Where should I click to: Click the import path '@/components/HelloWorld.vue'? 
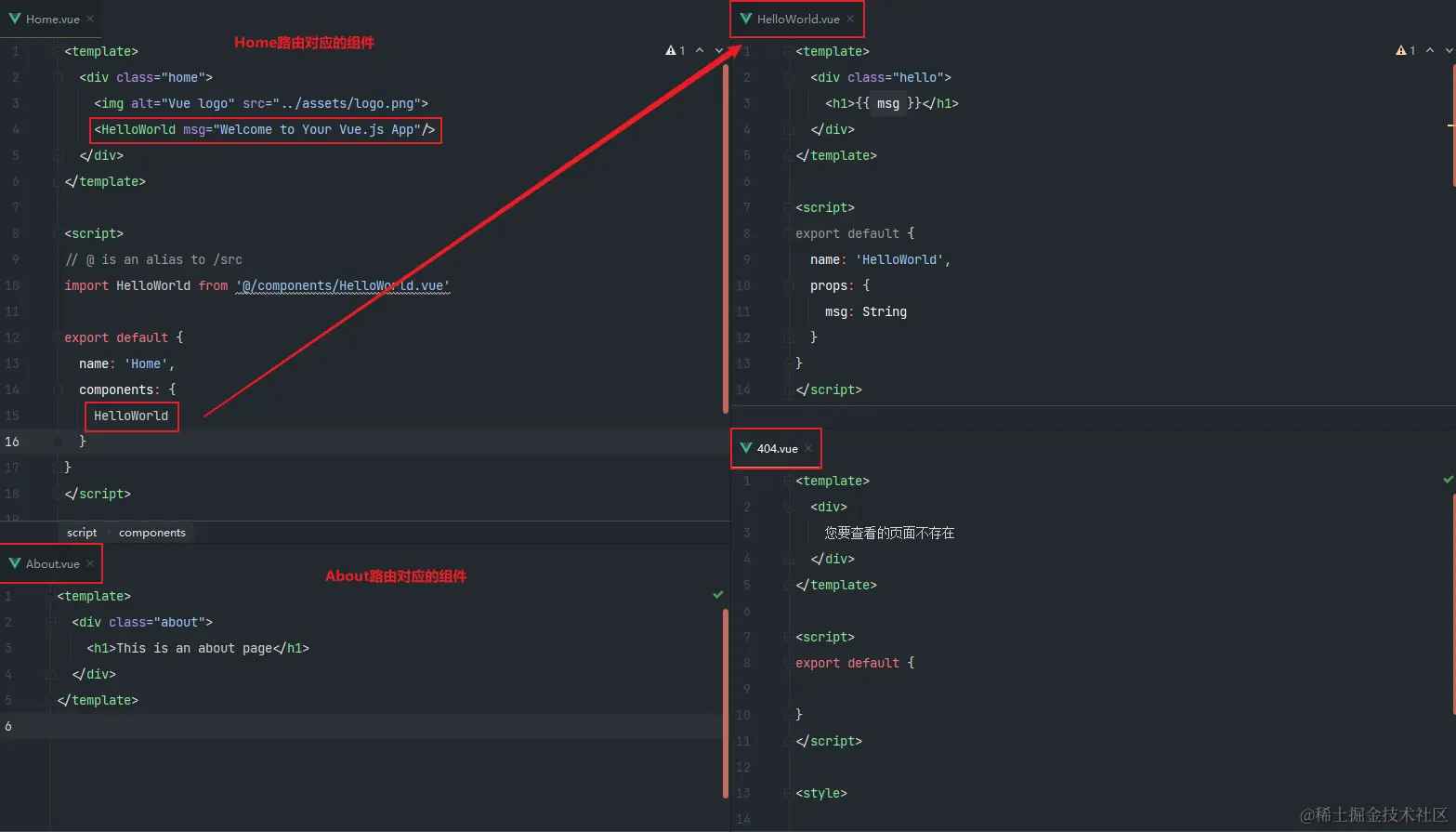[x=343, y=285]
